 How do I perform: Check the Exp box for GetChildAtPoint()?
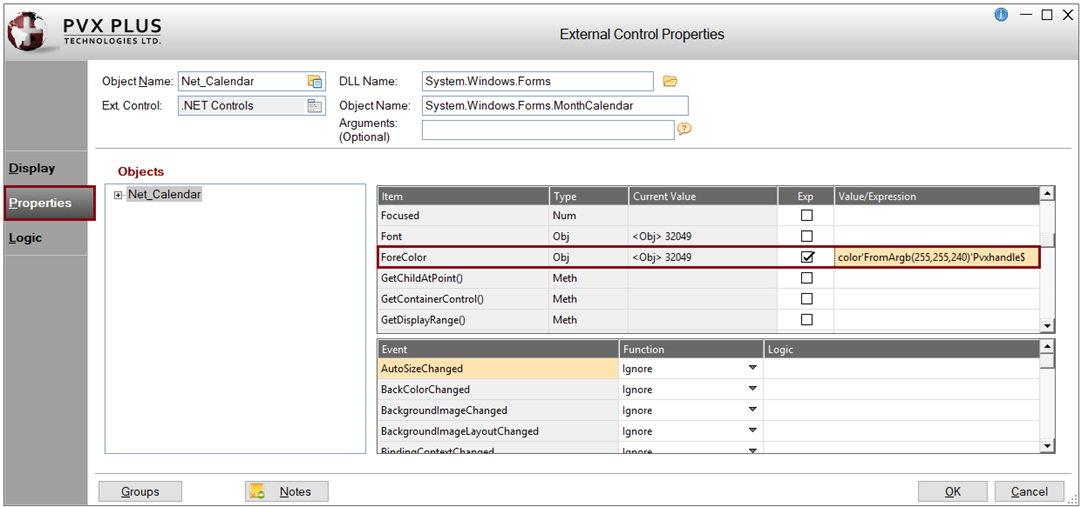pos(807,278)
